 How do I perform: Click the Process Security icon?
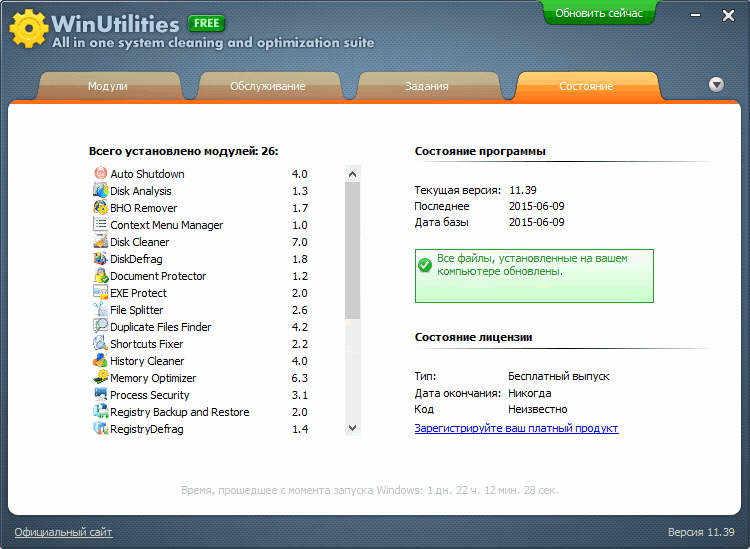click(100, 394)
